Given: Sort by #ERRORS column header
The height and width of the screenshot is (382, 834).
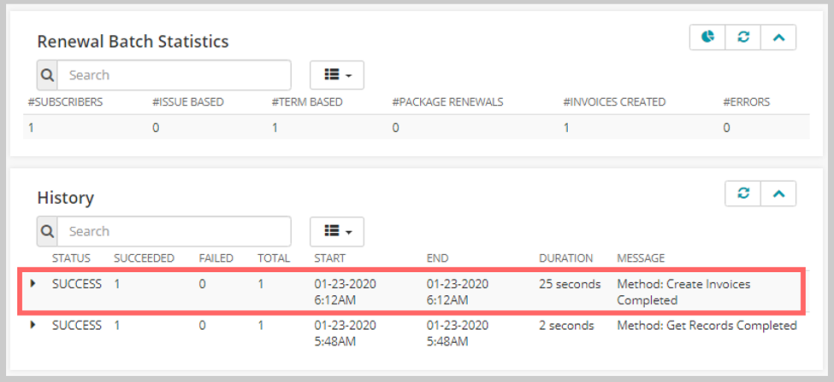Looking at the screenshot, I should [x=746, y=102].
